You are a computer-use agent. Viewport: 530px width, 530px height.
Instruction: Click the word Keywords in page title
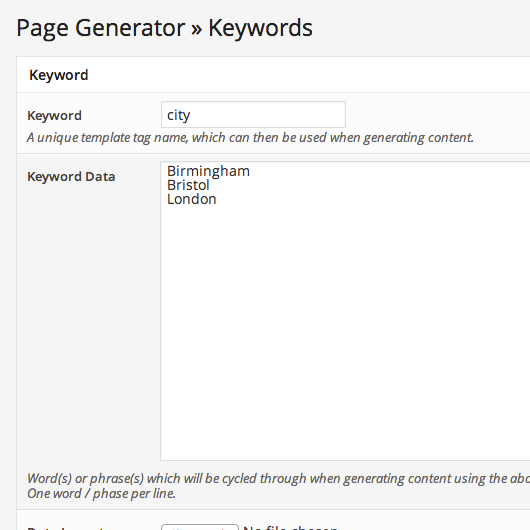[260, 28]
